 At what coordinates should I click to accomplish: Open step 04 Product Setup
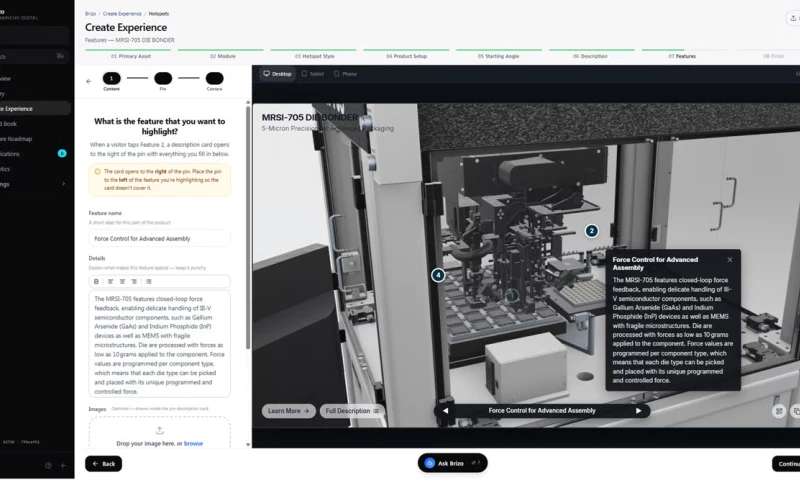click(407, 56)
